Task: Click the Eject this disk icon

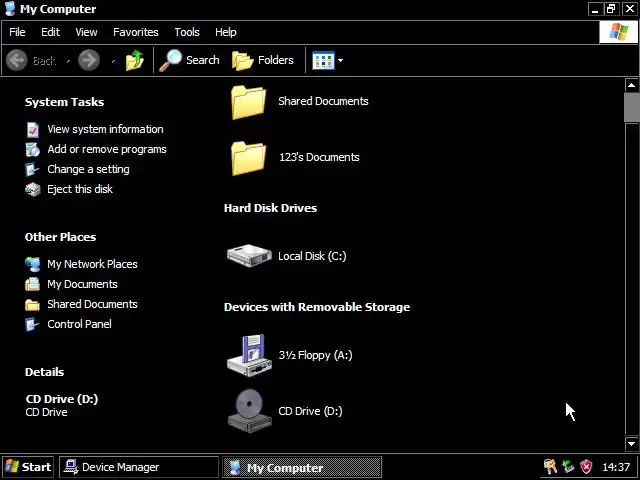Action: point(33,189)
